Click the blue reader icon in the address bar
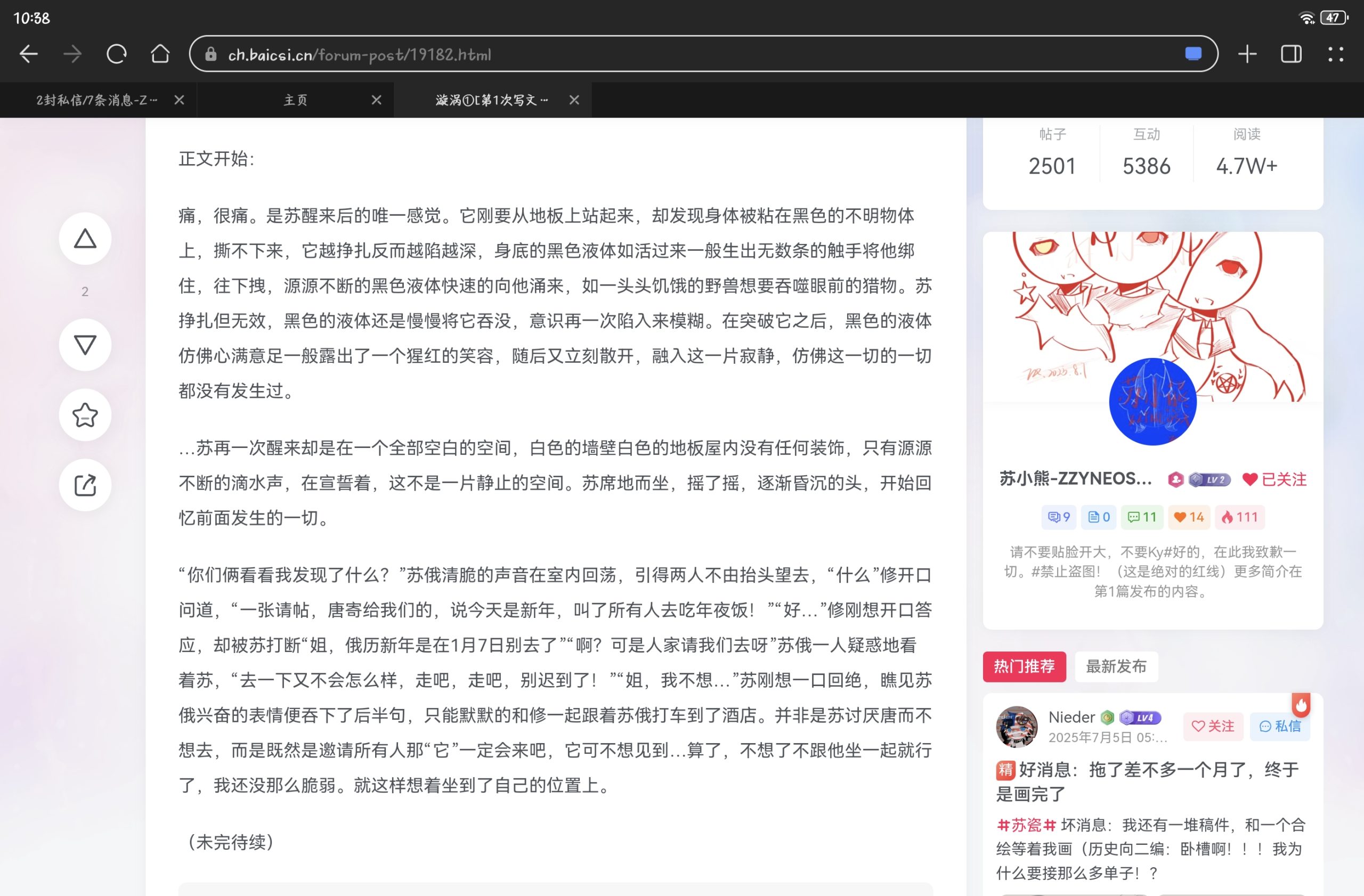Viewport: 1364px width, 896px height. coord(1193,54)
